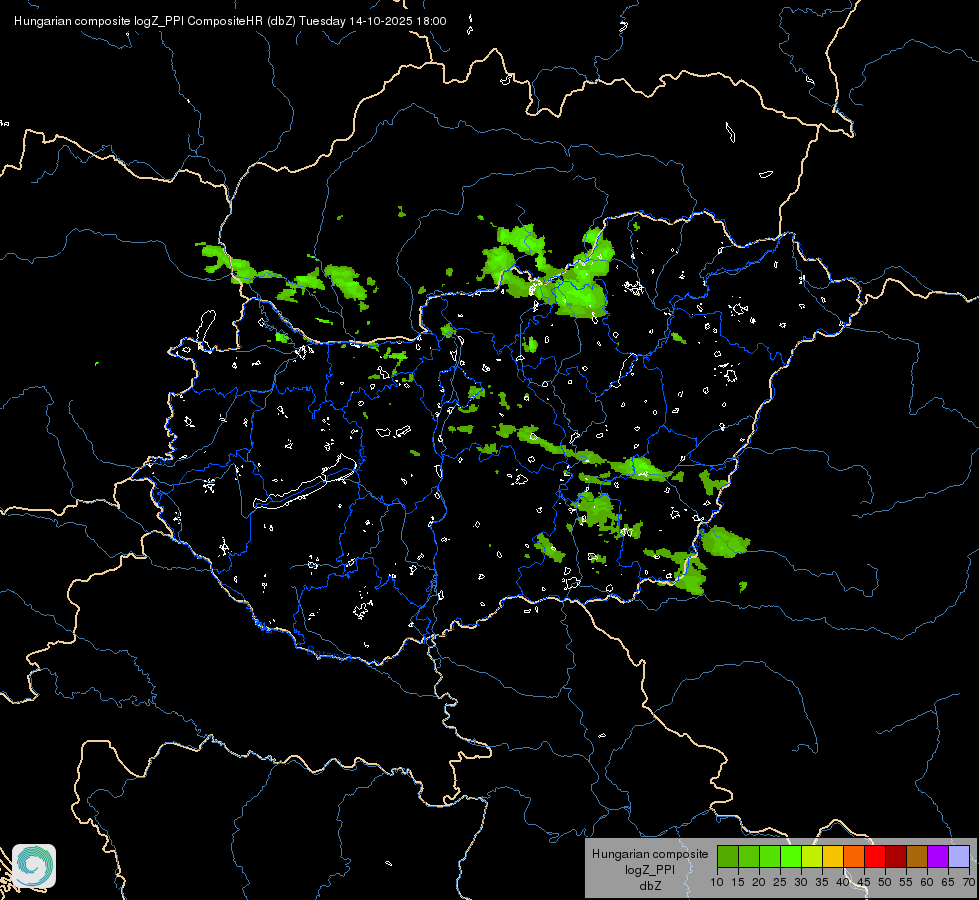Select the 65-70 dBZ lavender swatch
This screenshot has width=979, height=900.
(x=959, y=856)
